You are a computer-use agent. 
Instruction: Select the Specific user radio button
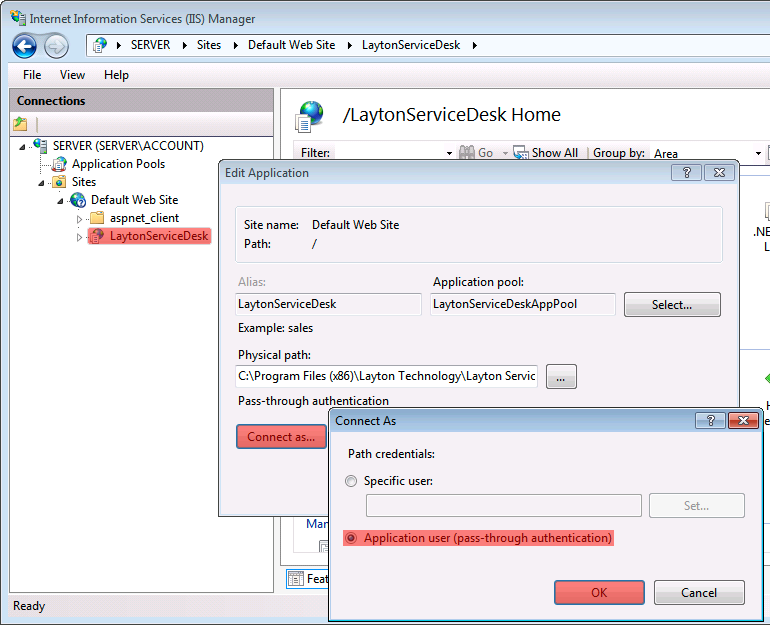coord(351,481)
